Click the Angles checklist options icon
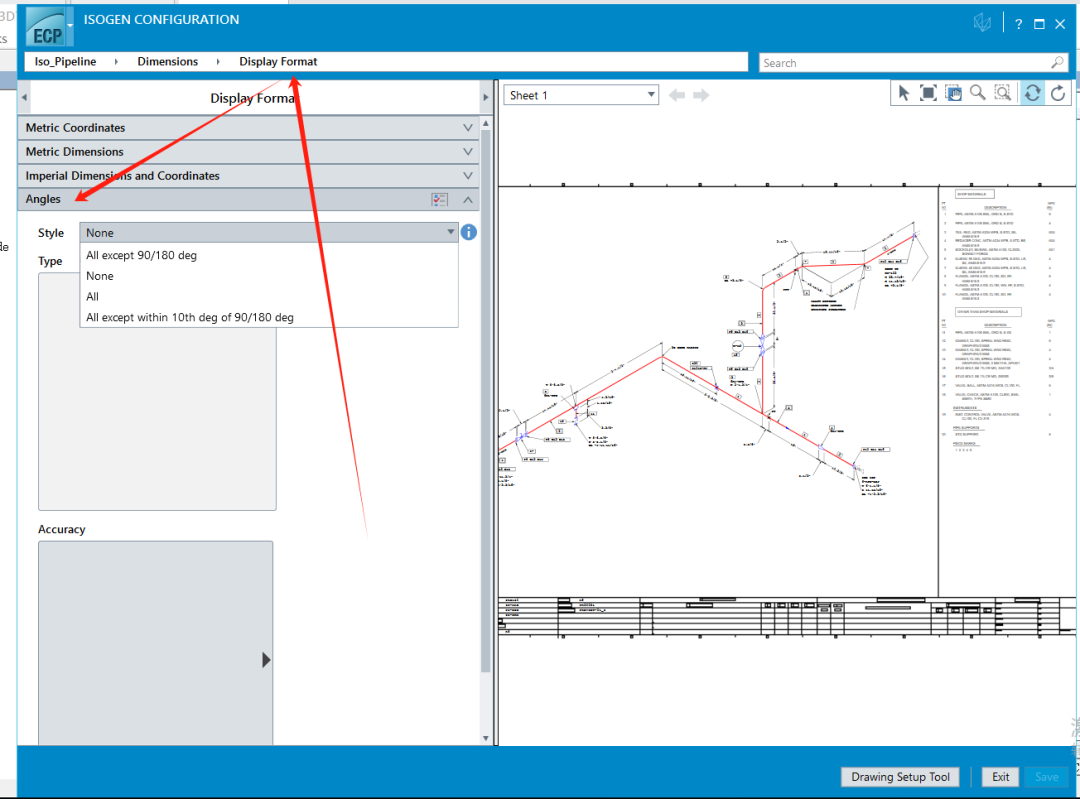 tap(439, 200)
